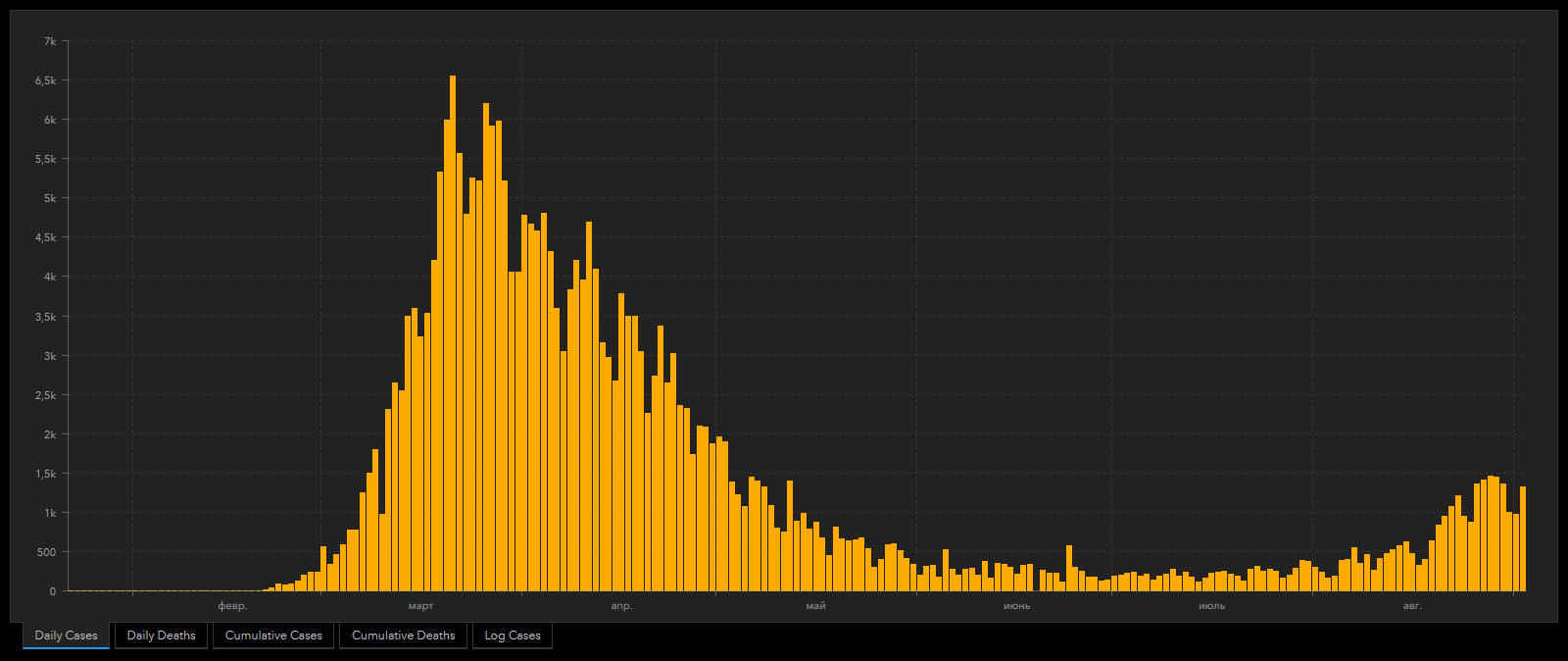The image size is (1568, 661).
Task: Click the 'июнь' x-axis label
Action: pyautogui.click(x=1016, y=606)
